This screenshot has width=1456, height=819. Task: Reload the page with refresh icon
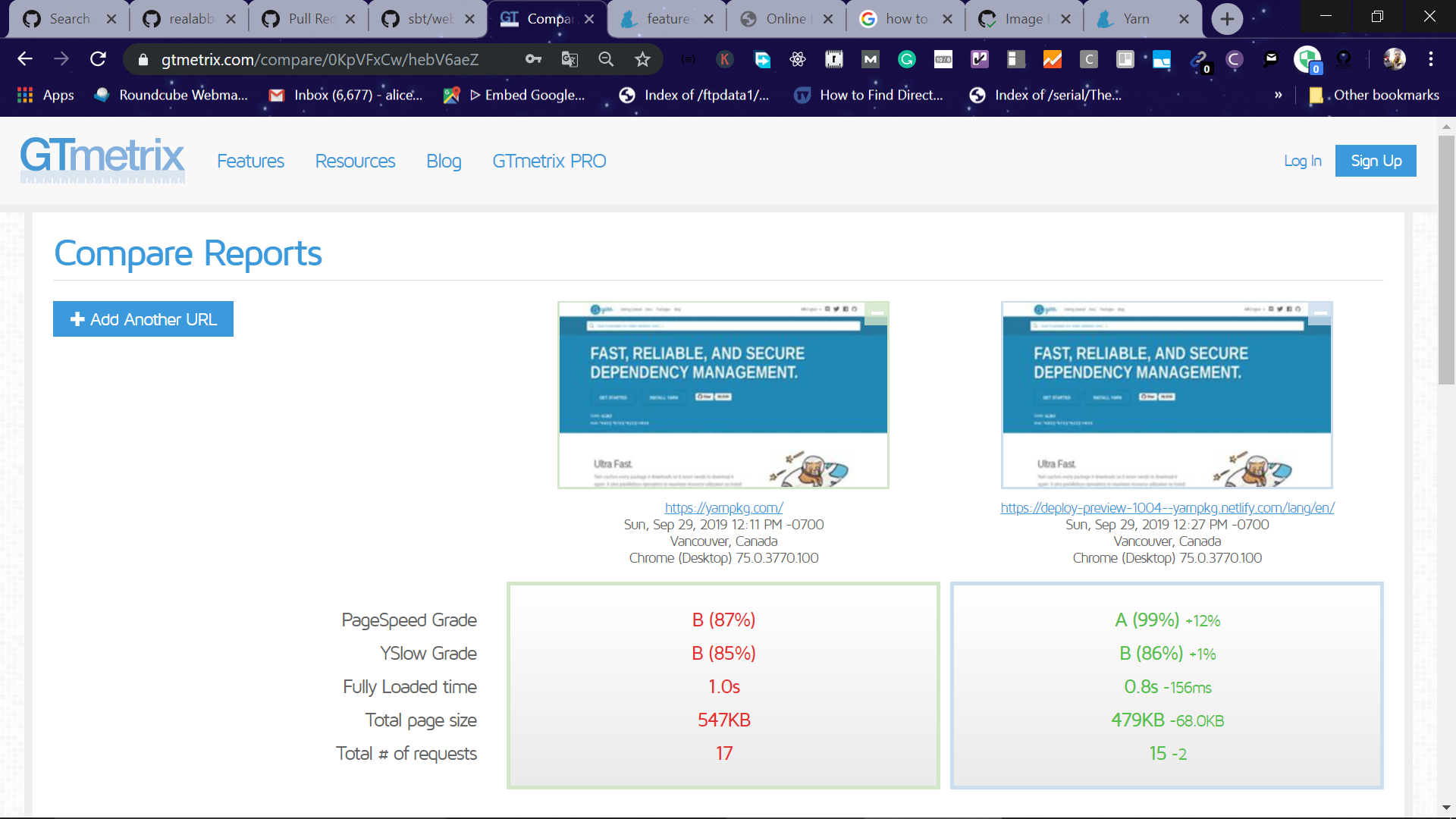98,59
